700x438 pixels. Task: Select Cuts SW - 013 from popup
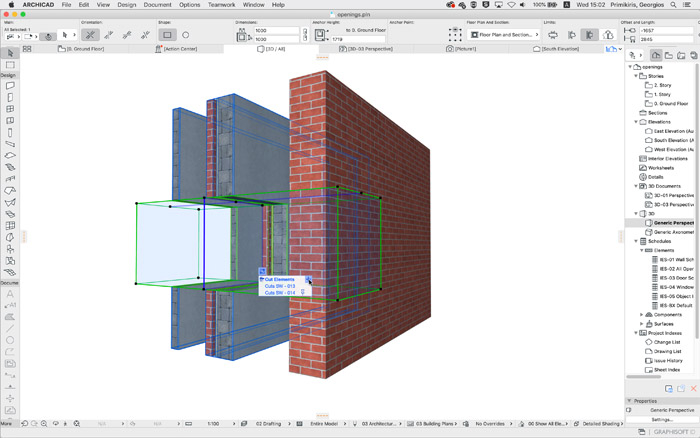pos(279,286)
